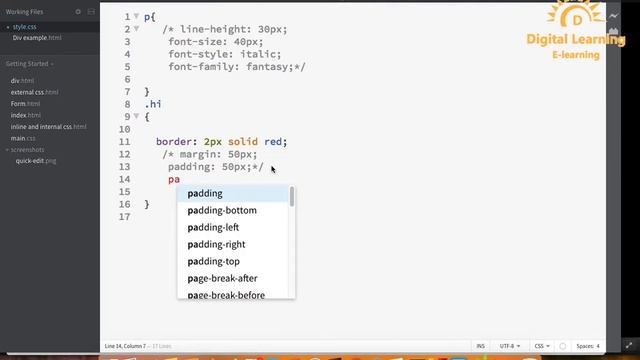Select style.css in Working Files
The width and height of the screenshot is (640, 360).
(24, 27)
